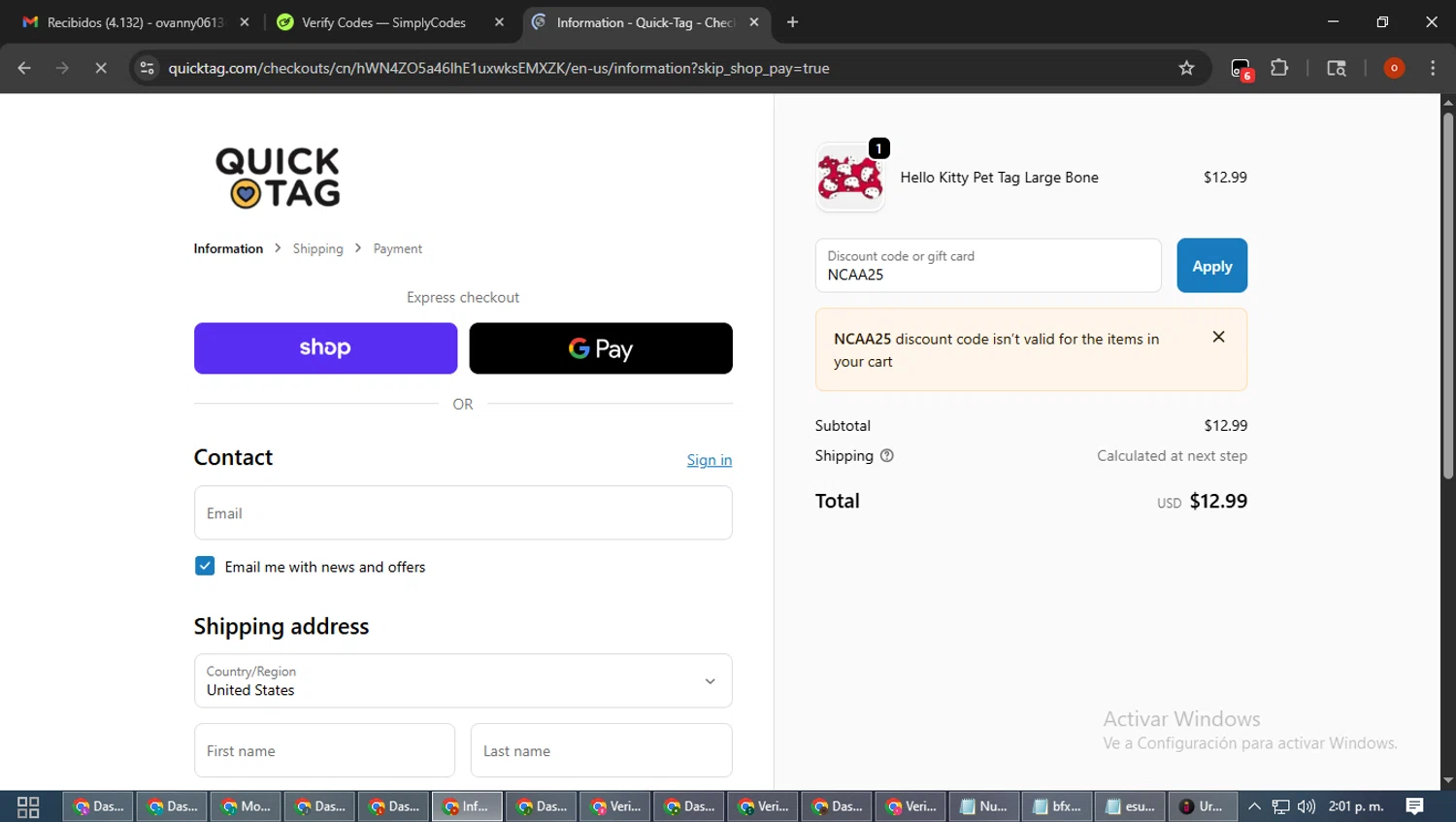Switch to the Recibidos Gmail tab

[x=136, y=22]
